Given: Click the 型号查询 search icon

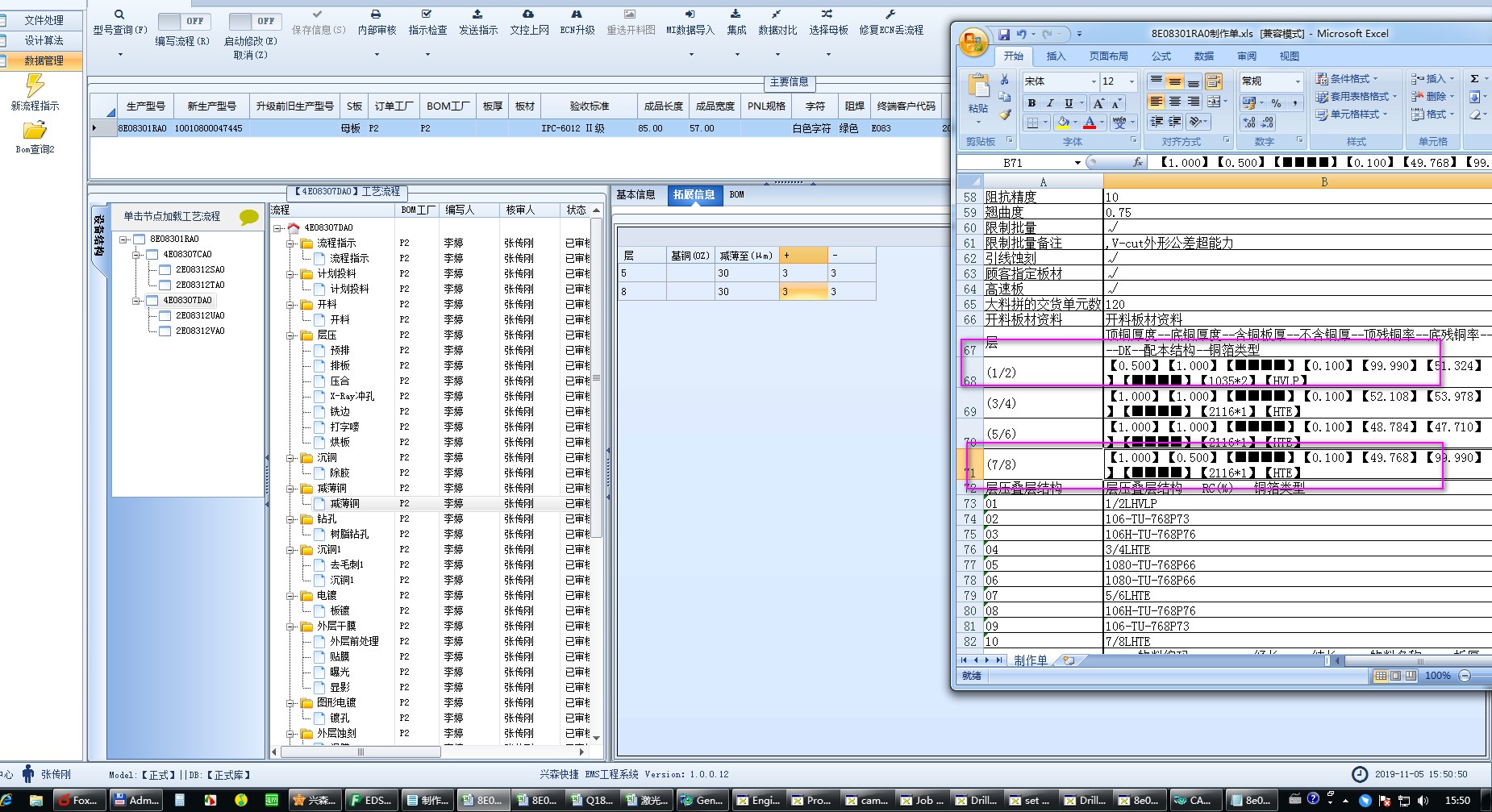Looking at the screenshot, I should coord(119,15).
